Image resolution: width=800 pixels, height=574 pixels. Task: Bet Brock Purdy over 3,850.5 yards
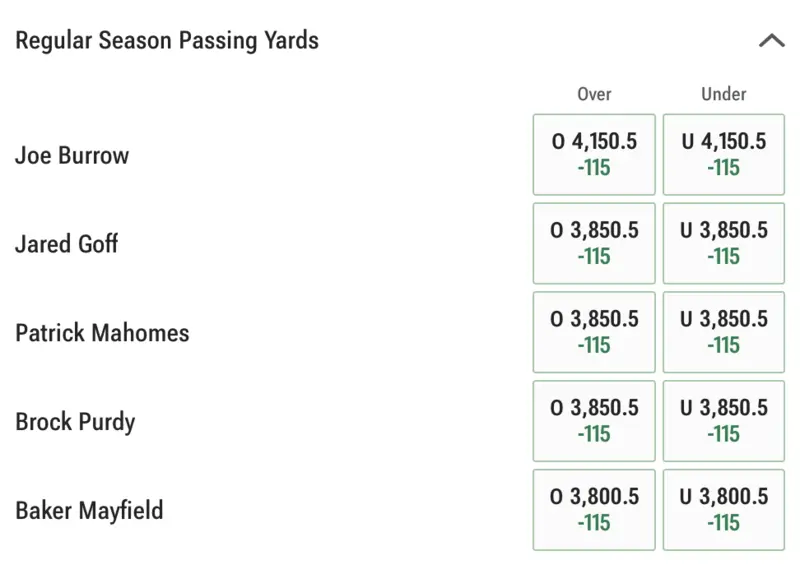(x=594, y=421)
